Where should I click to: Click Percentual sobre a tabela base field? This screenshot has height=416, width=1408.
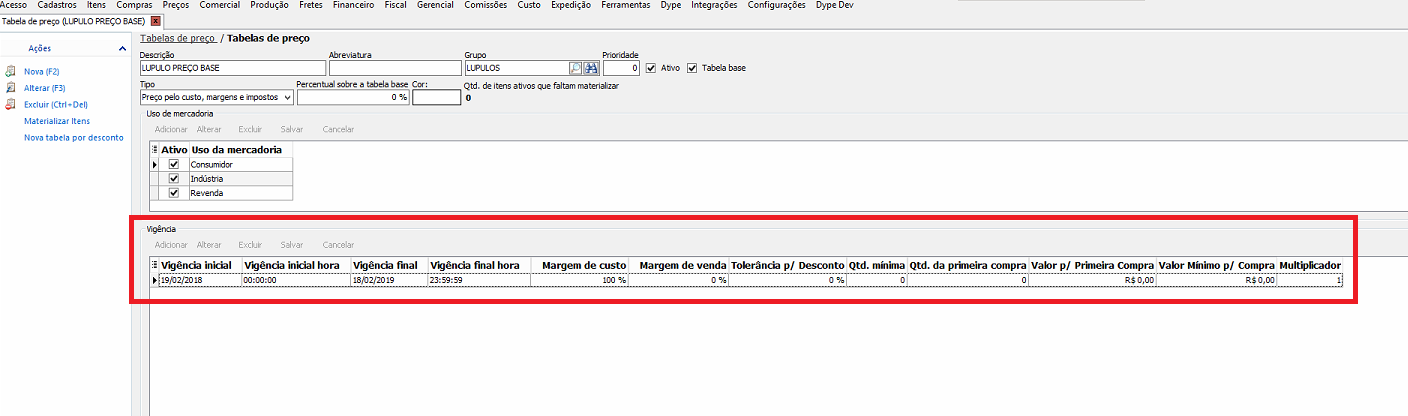353,98
